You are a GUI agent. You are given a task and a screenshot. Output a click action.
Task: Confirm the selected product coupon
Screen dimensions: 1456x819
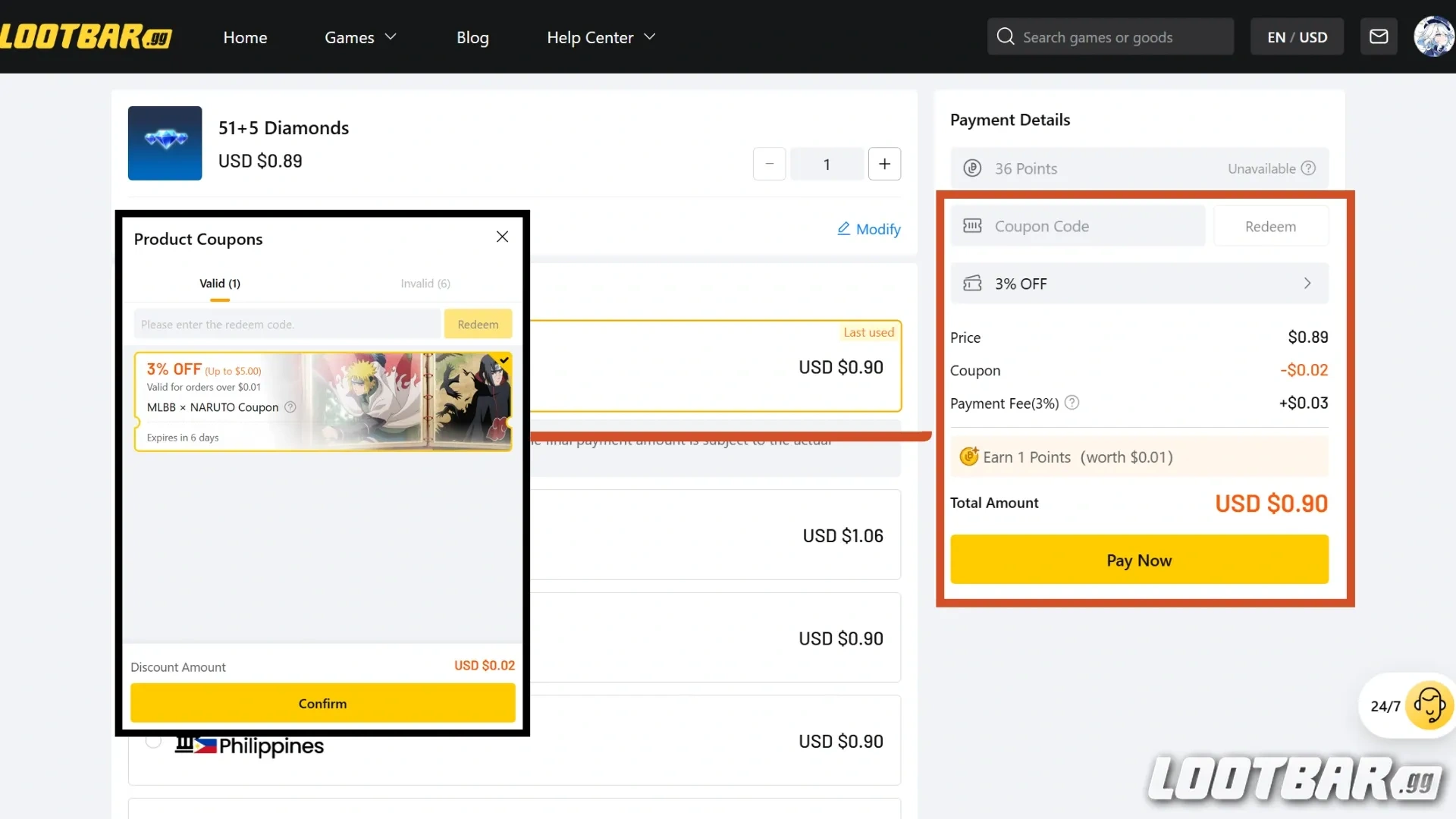322,703
